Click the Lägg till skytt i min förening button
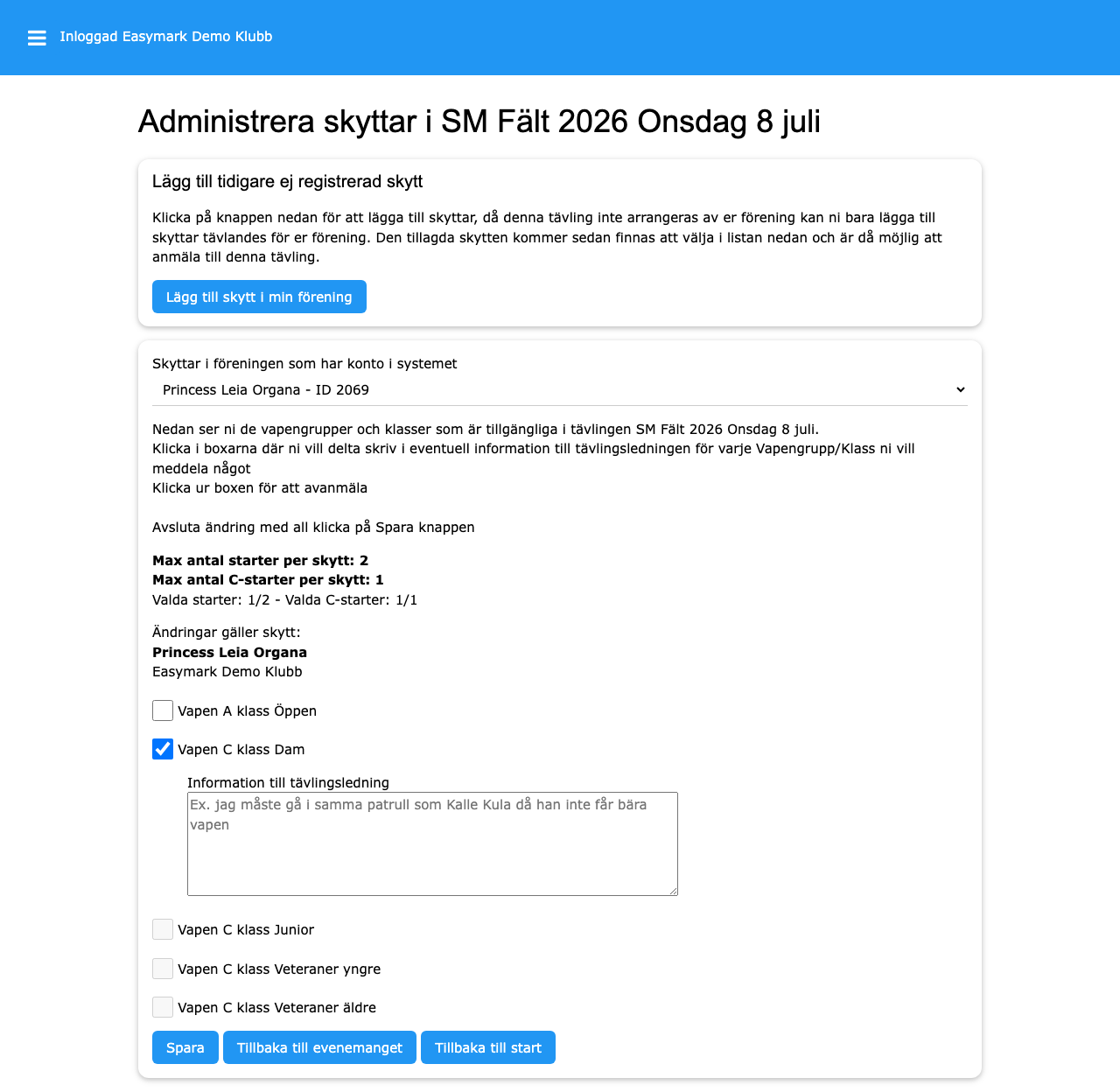The image size is (1120, 1092). [259, 297]
